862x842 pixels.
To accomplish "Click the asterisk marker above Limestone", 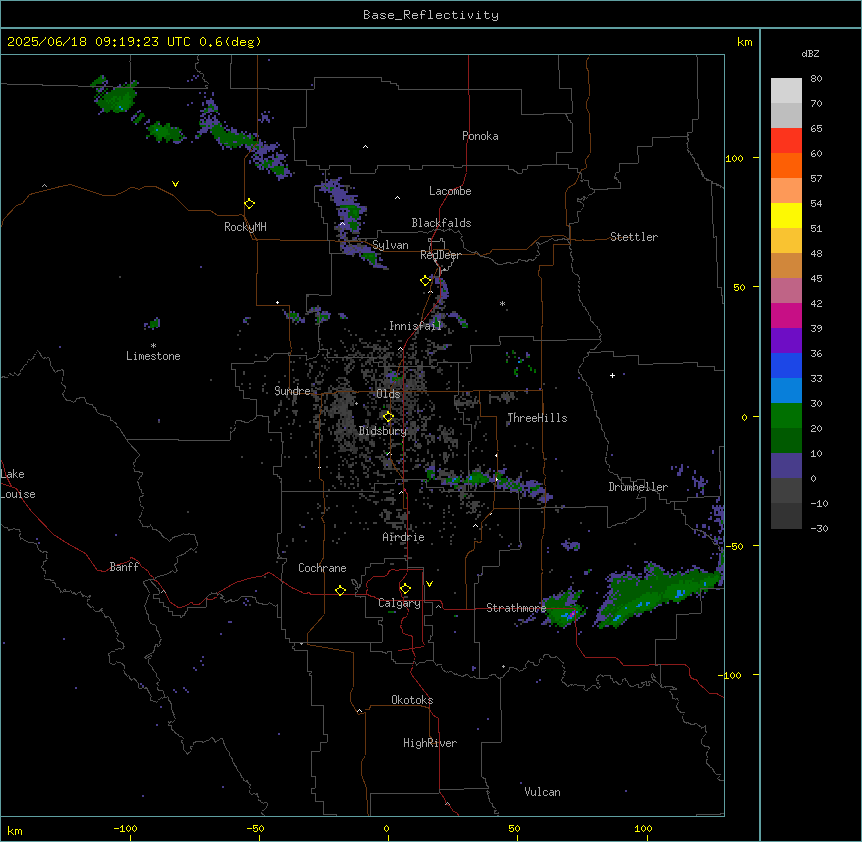I will (x=153, y=346).
